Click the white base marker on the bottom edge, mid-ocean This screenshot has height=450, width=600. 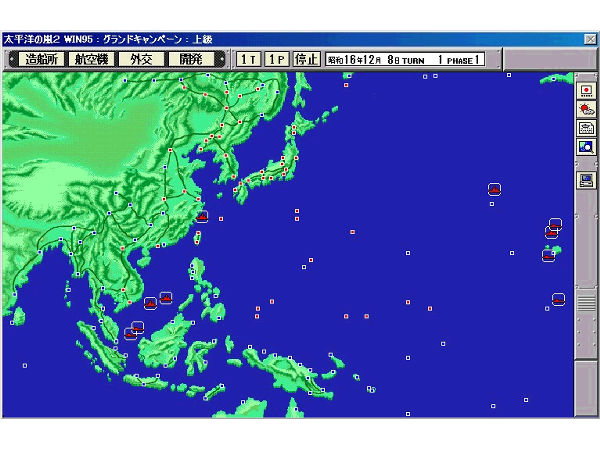(x=408, y=414)
